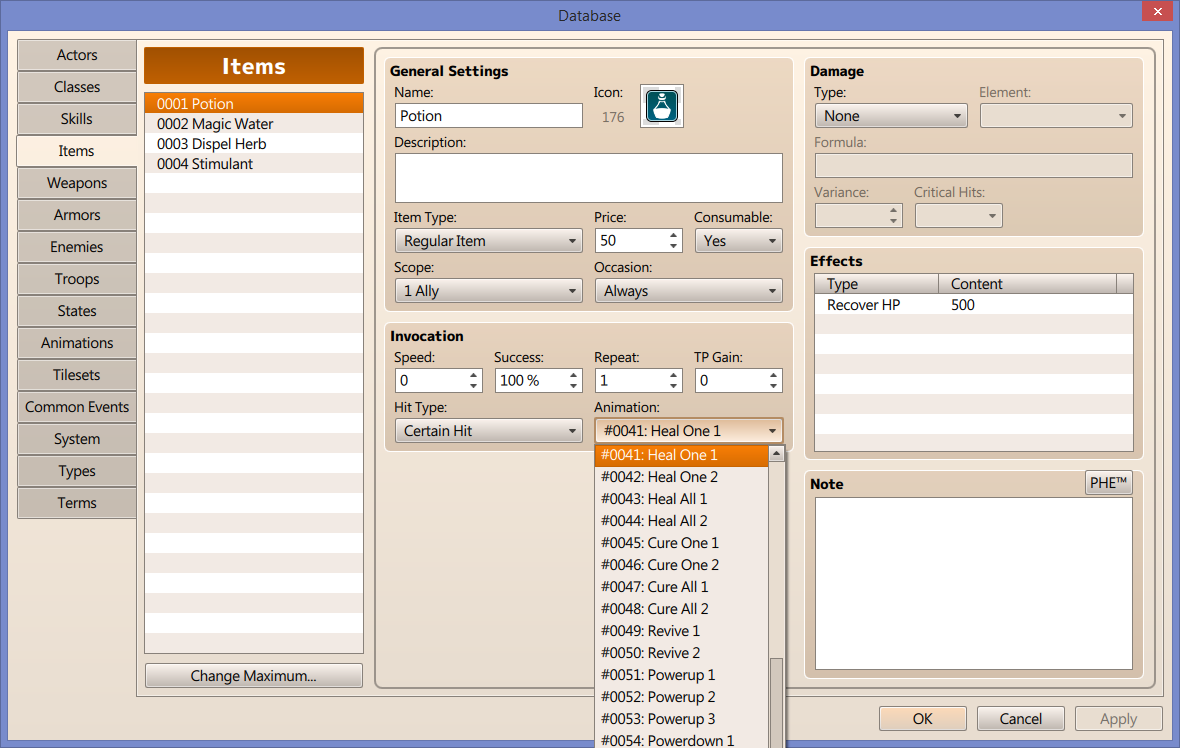Go to the Skills tab

point(77,119)
